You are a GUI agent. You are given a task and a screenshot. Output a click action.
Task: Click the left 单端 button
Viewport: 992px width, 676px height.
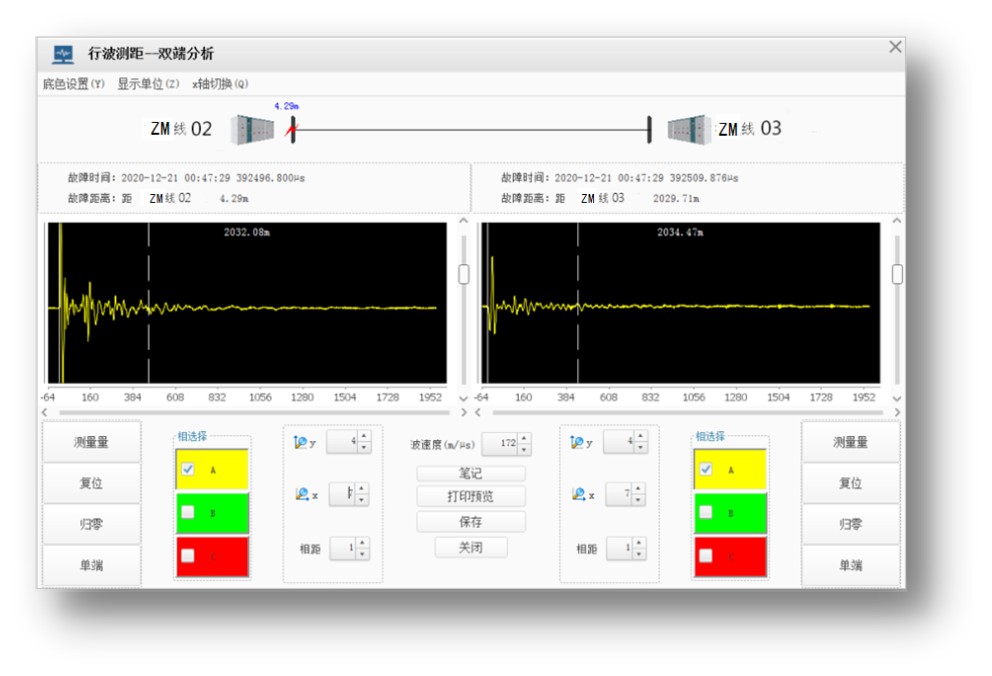(91, 565)
